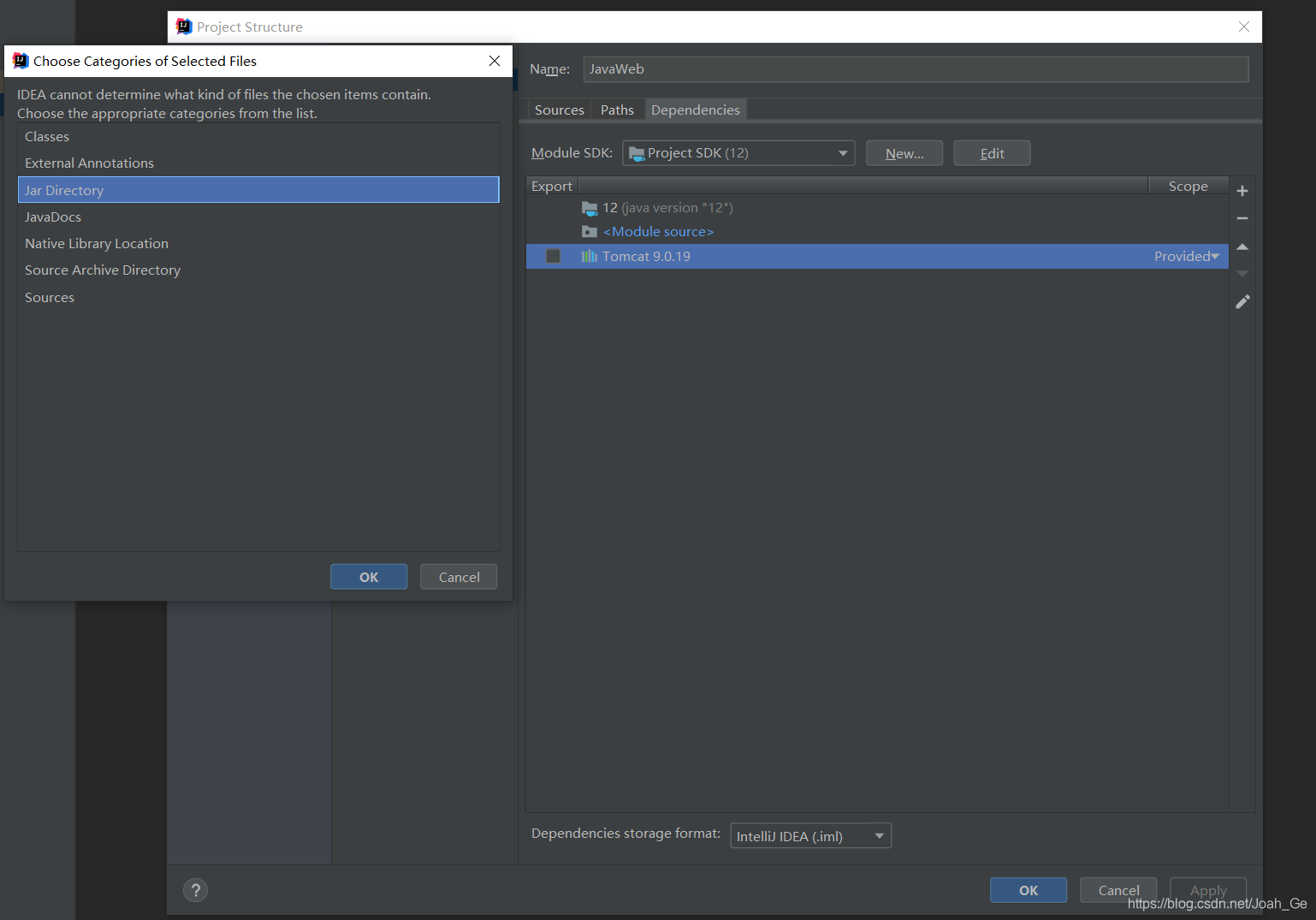Click the module Name input field
1316x920 pixels.
916,69
